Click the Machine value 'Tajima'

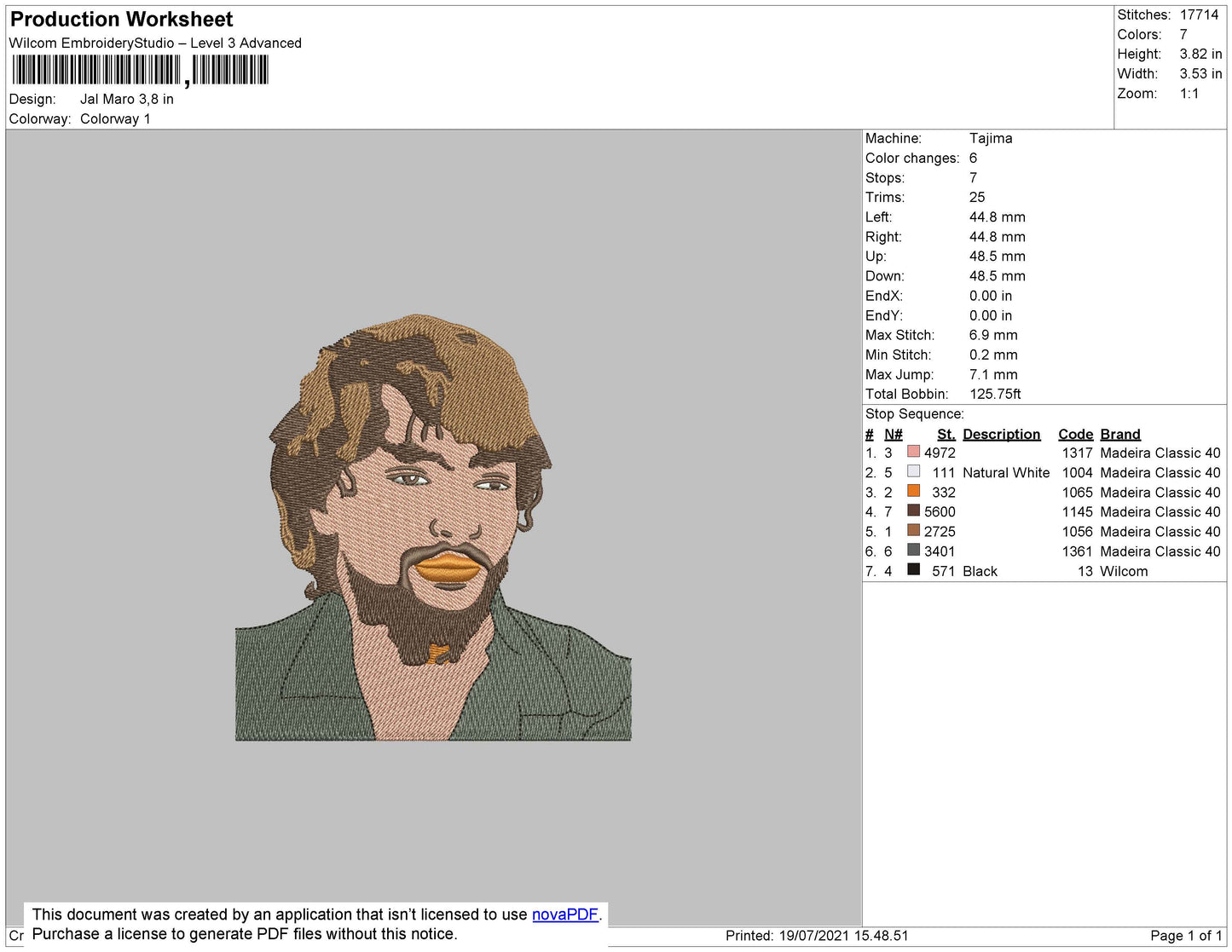pos(991,138)
